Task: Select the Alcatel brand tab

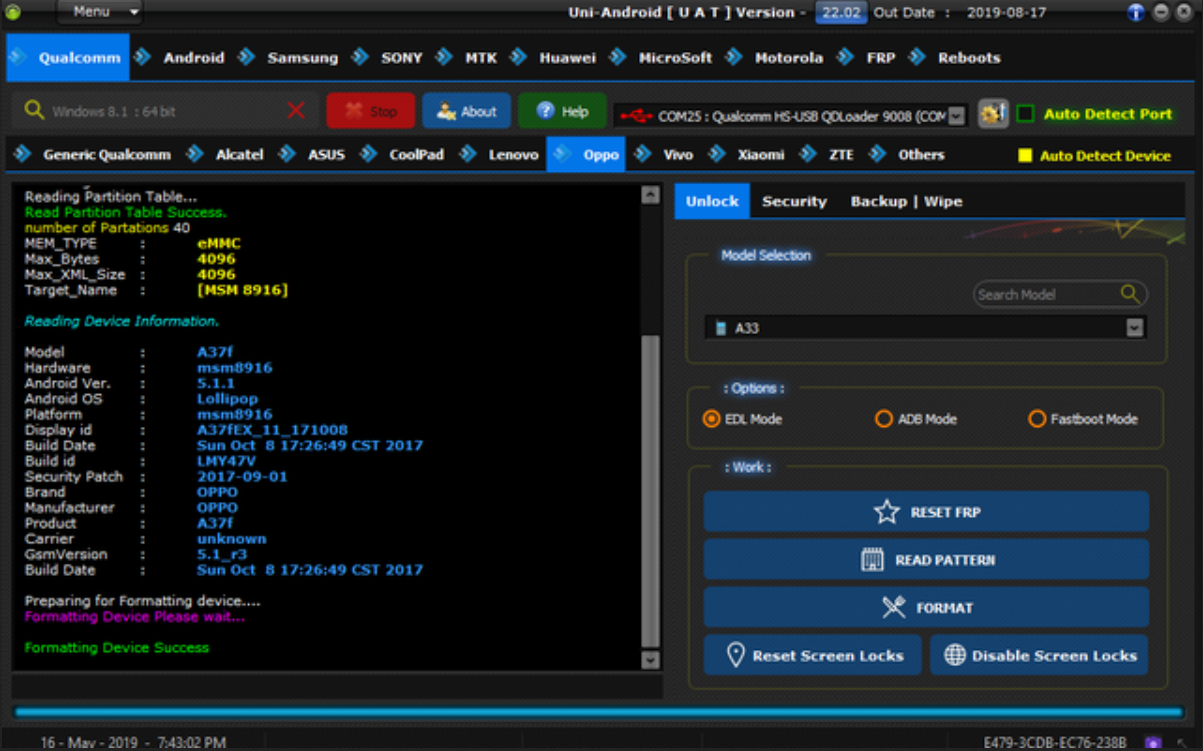Action: (239, 155)
